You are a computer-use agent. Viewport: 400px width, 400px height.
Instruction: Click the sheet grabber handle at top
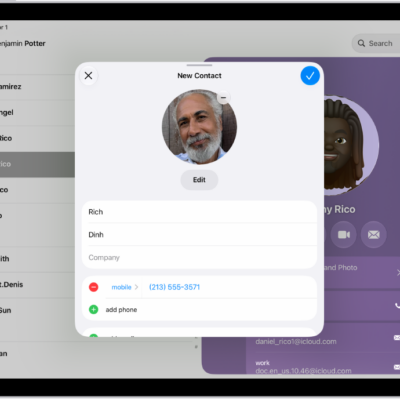coord(199,65)
